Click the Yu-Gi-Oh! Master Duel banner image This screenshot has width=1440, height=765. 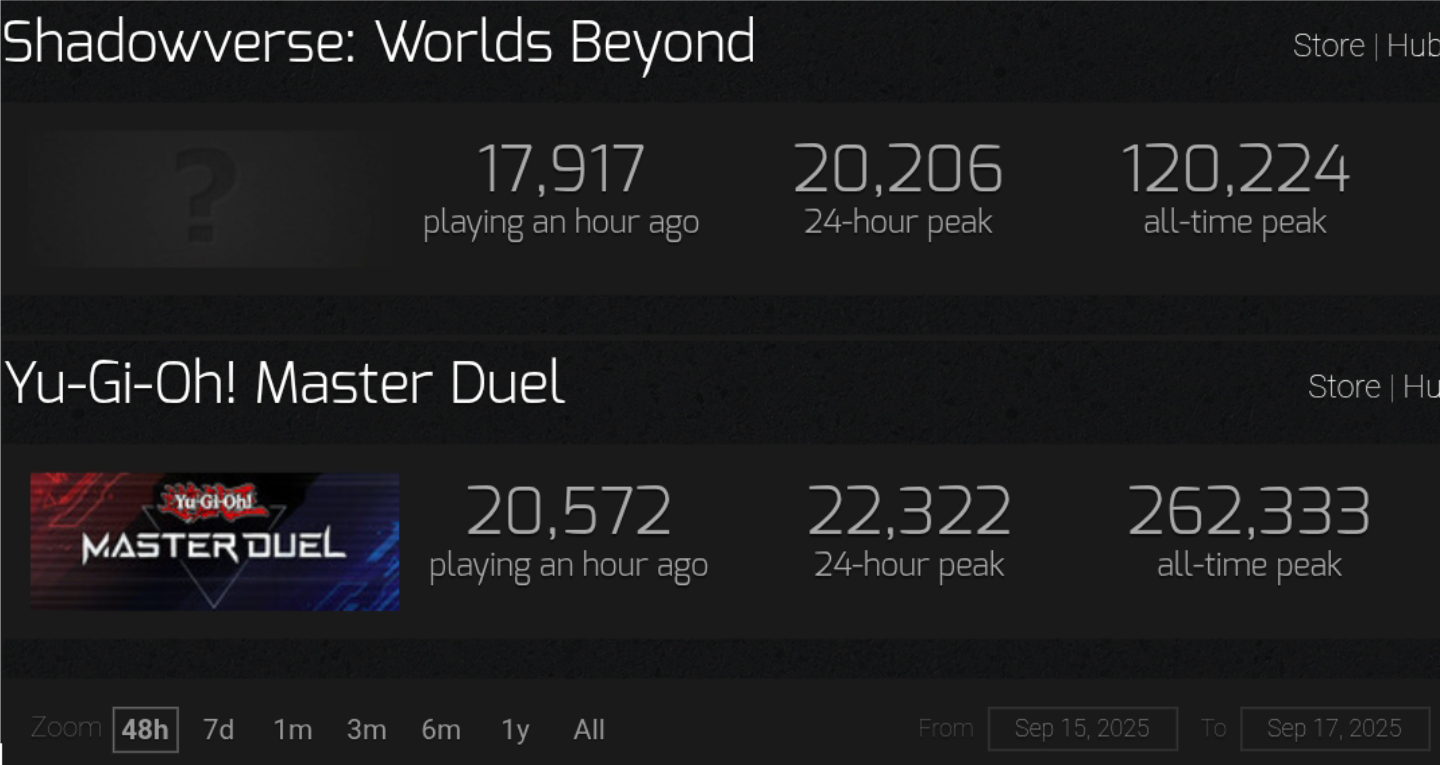(215, 541)
